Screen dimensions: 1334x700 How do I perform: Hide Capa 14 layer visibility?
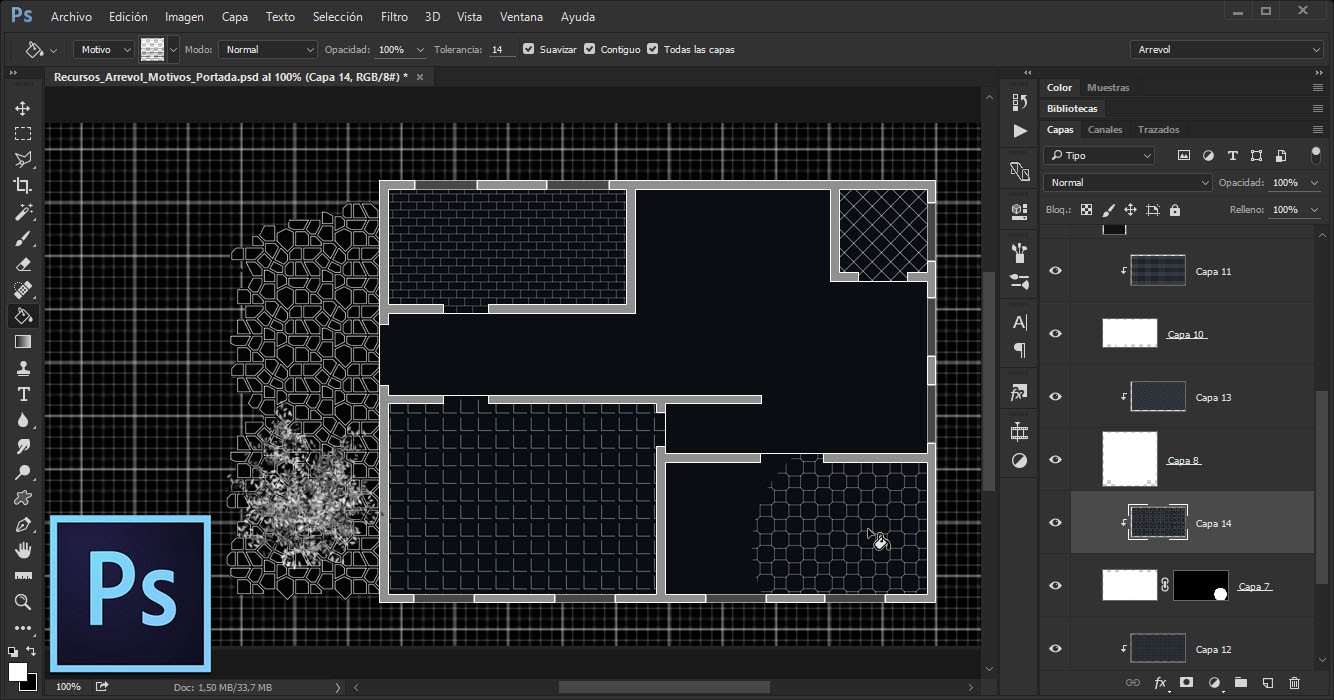pos(1055,523)
